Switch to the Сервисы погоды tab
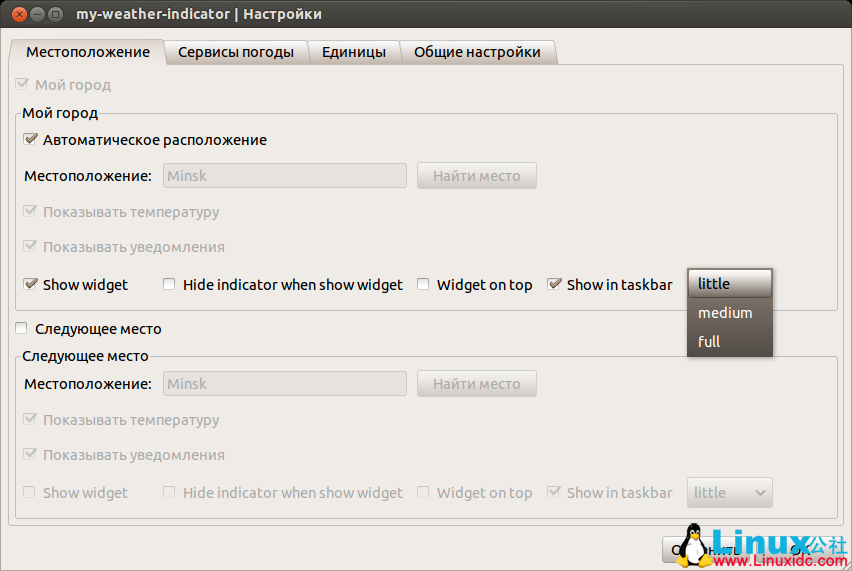 236,52
